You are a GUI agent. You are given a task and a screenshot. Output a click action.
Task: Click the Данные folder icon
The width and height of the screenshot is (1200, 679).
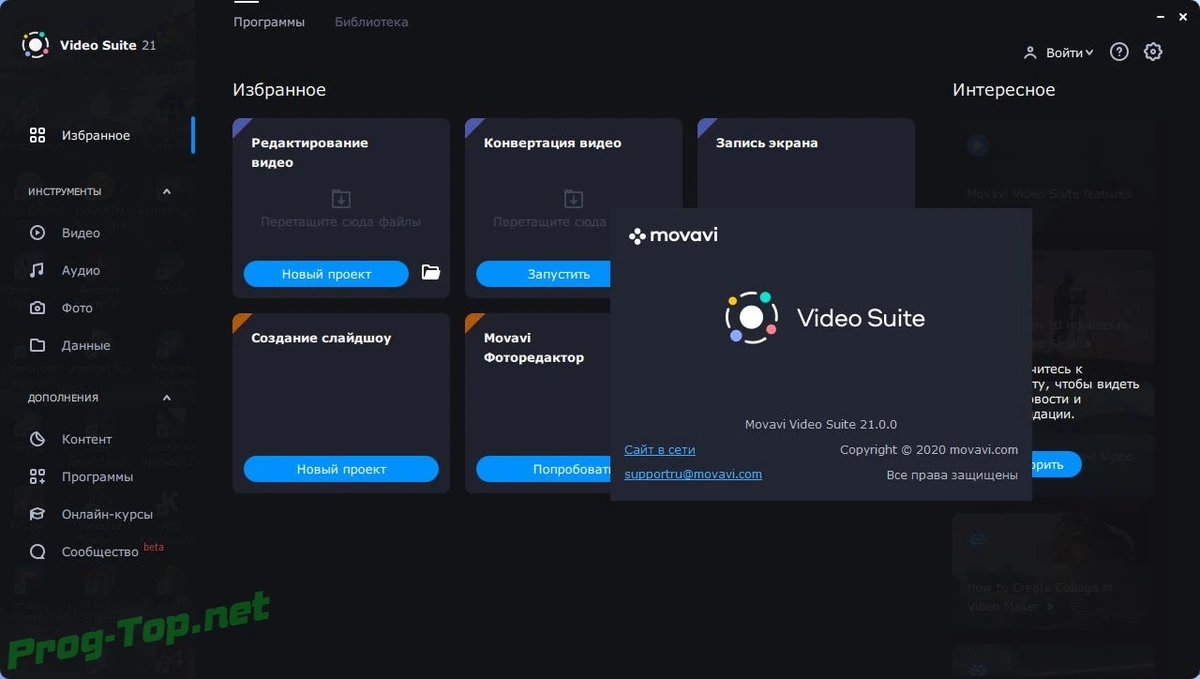click(37, 345)
